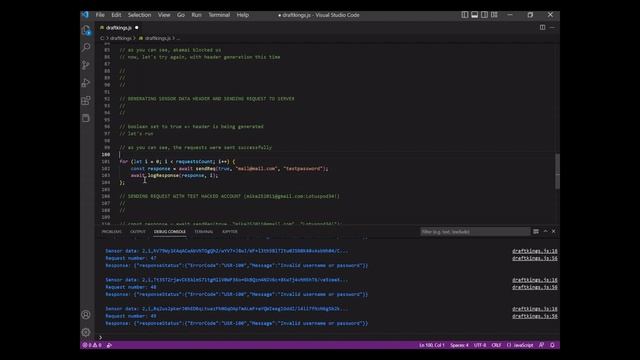Screen dimensions: 640x360
Task: Close the bottom panel
Action: click(x=553, y=231)
